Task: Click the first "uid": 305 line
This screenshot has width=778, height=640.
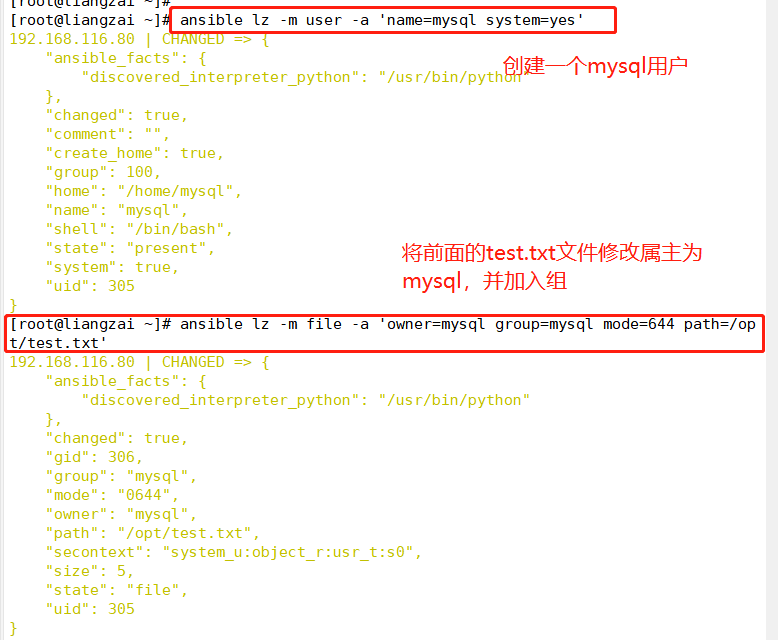Action: (x=90, y=286)
